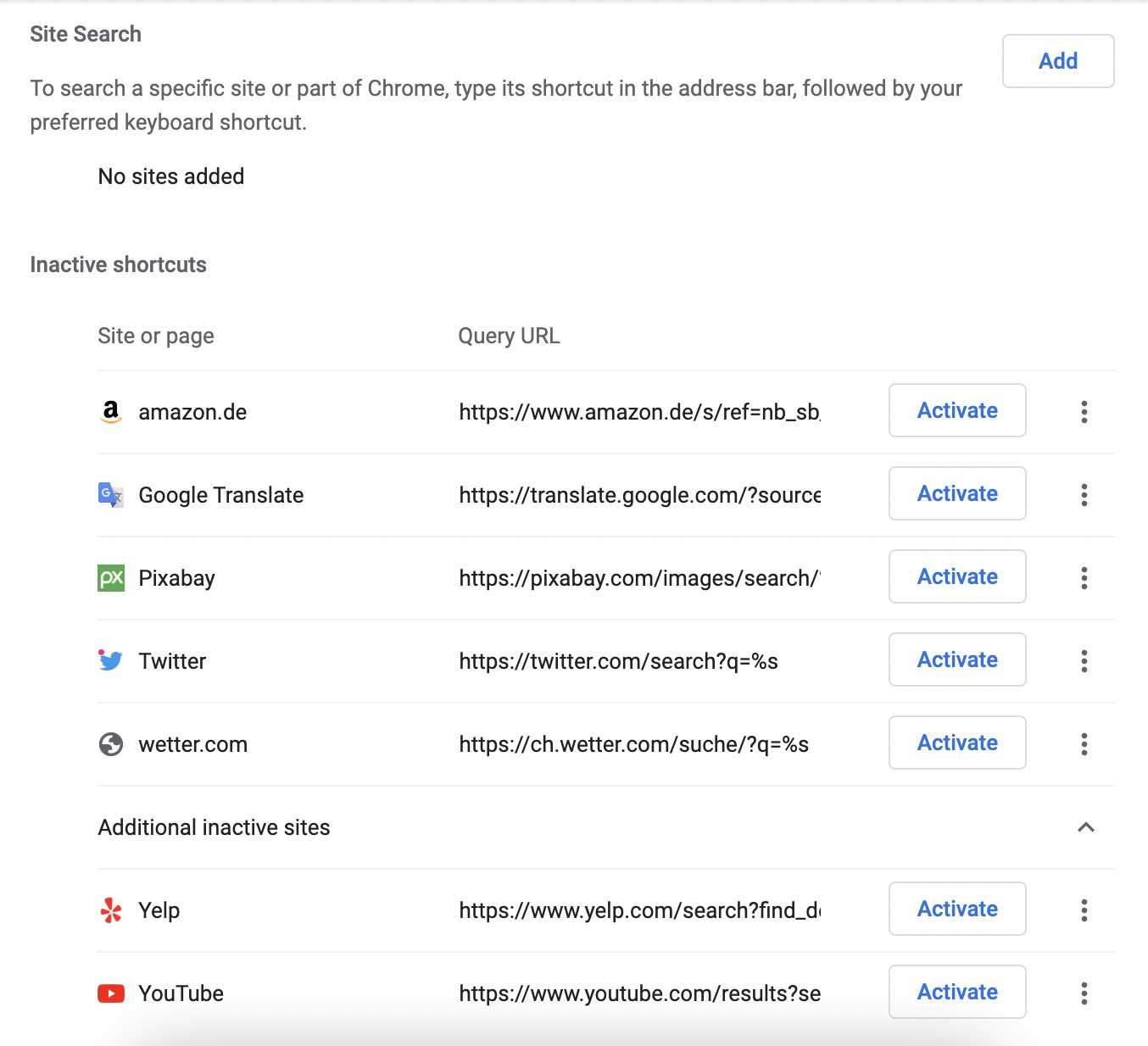
Task: Collapse the Additional inactive sites section
Action: click(1085, 827)
